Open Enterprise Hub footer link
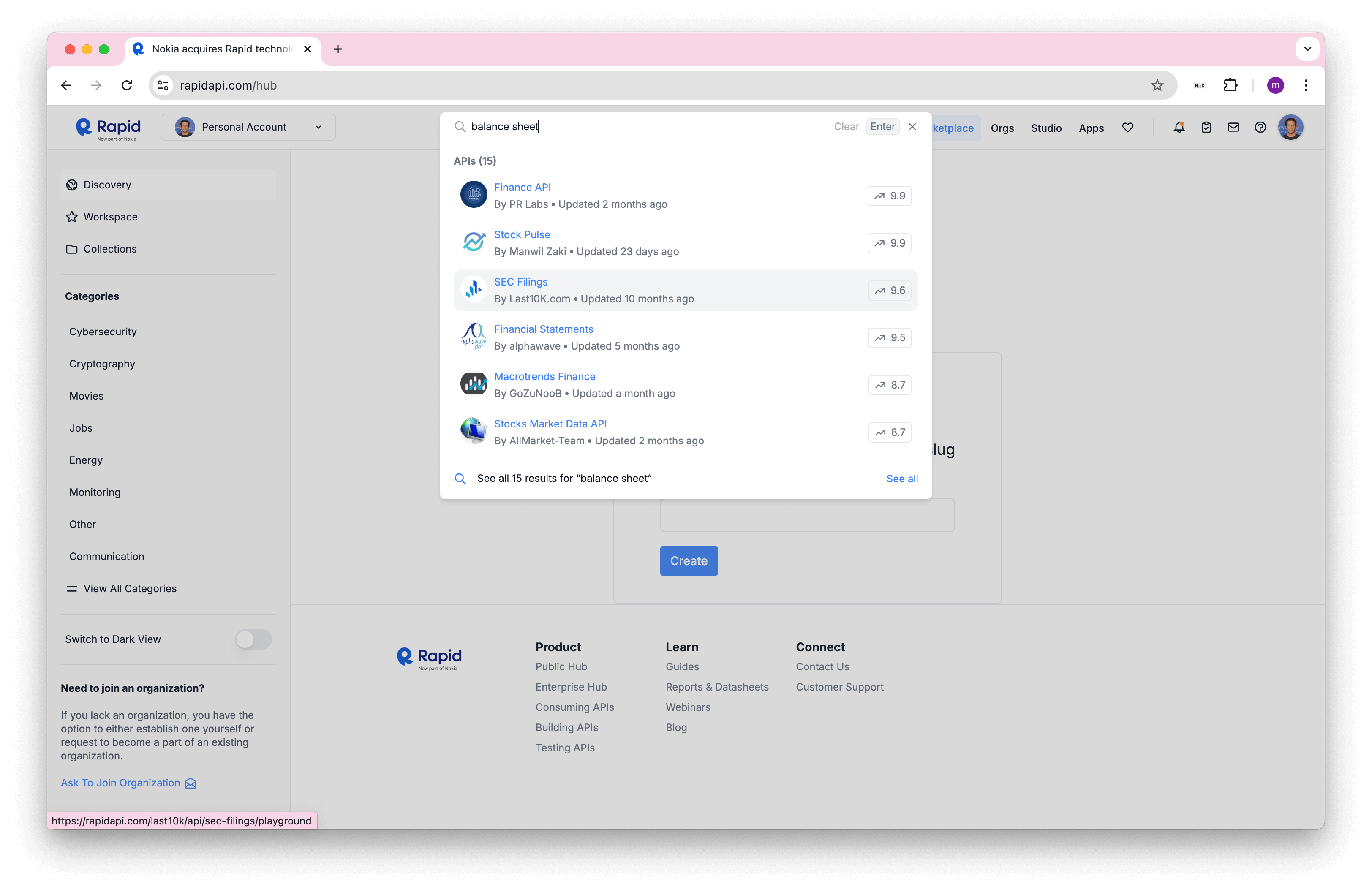 click(571, 687)
